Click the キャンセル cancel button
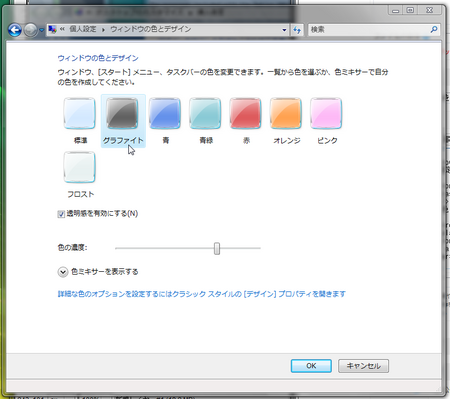The image size is (450, 399). point(363,366)
